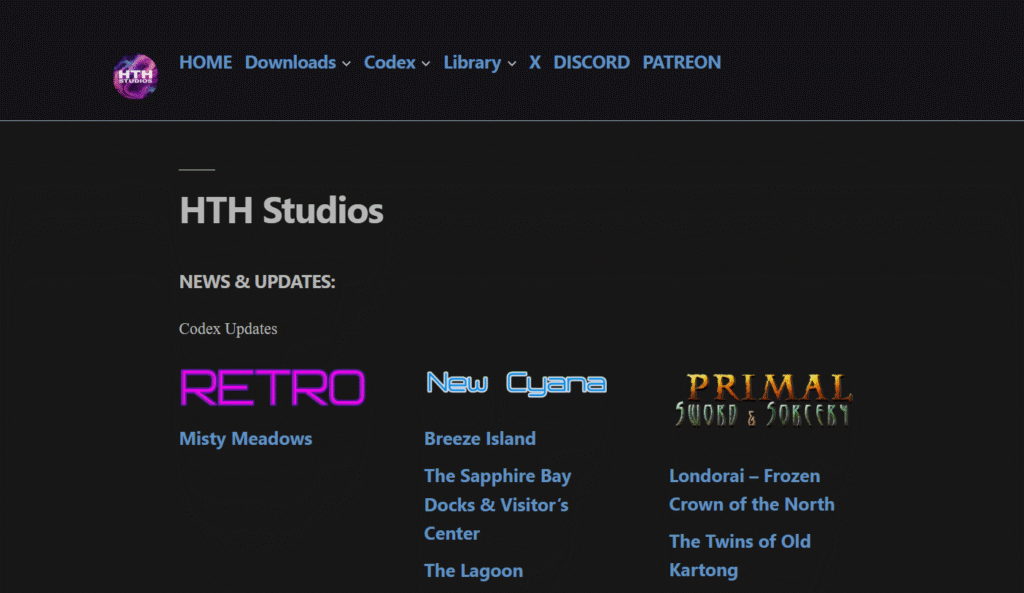Click The Sapphire Bay Docks & Visitor's Center link
The height and width of the screenshot is (593, 1024).
click(x=497, y=505)
